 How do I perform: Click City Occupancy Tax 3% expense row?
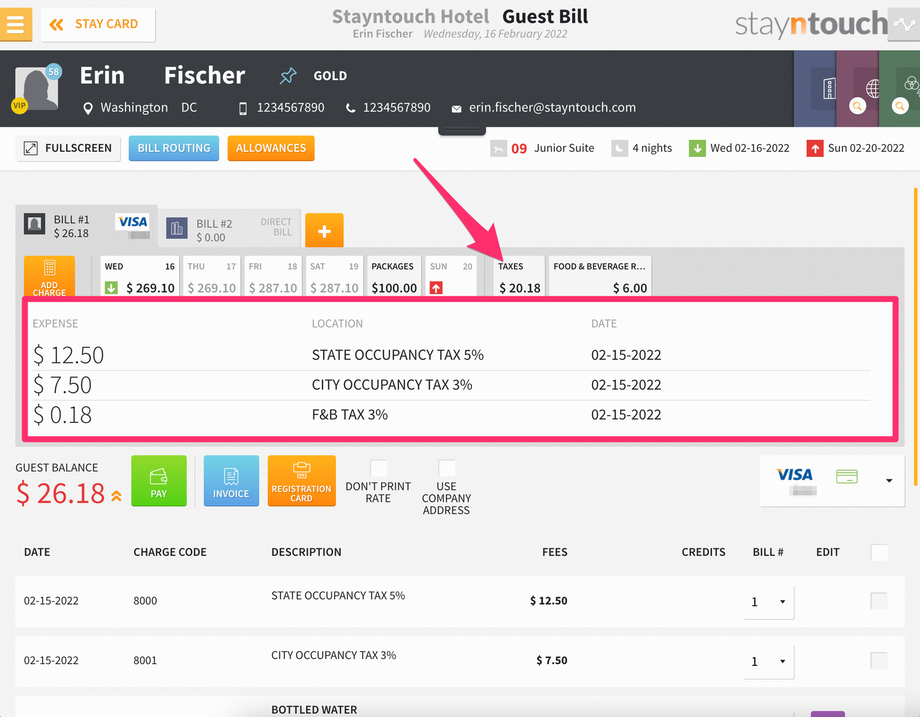pyautogui.click(x=451, y=385)
